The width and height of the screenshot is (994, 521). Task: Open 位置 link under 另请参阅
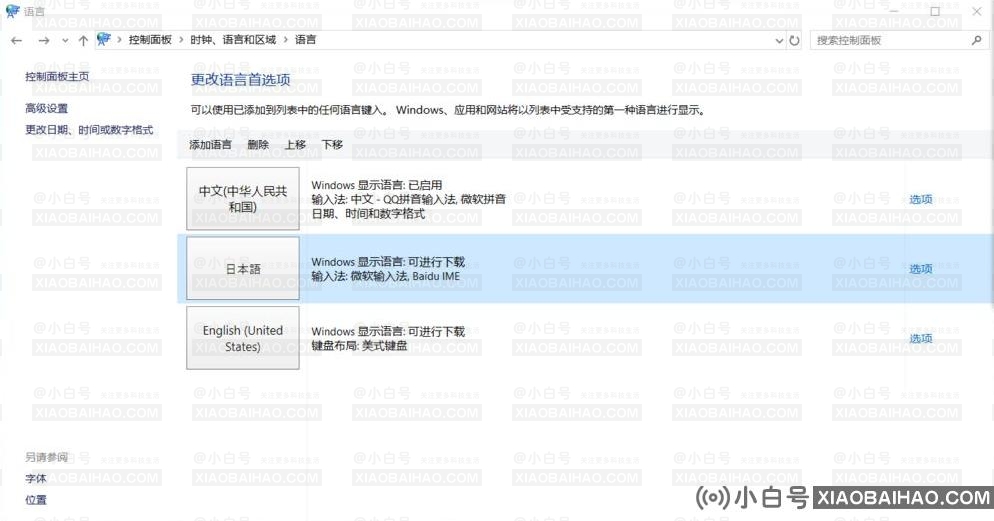[36, 500]
